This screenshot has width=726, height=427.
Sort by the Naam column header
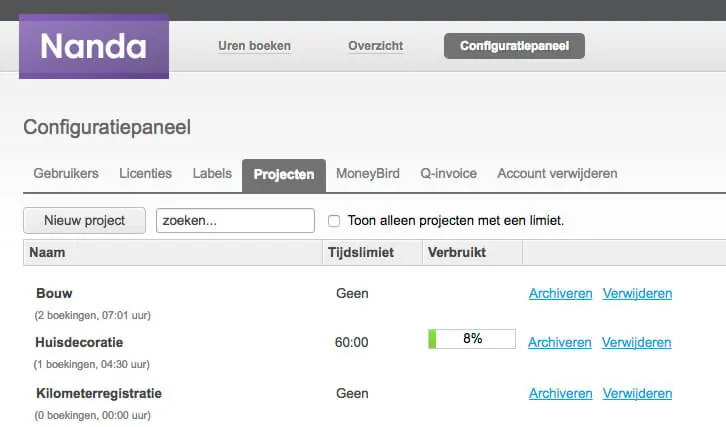(47, 252)
